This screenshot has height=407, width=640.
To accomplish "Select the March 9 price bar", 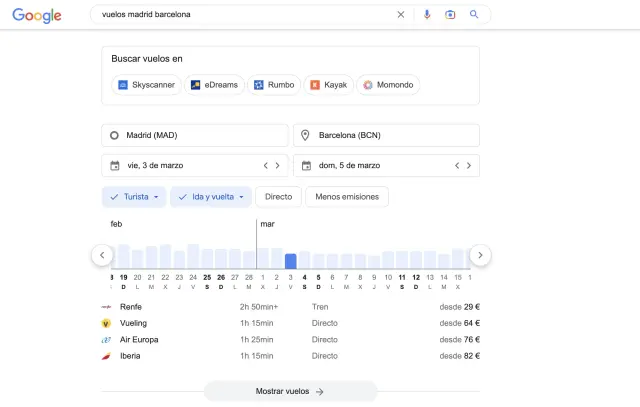I will [374, 262].
